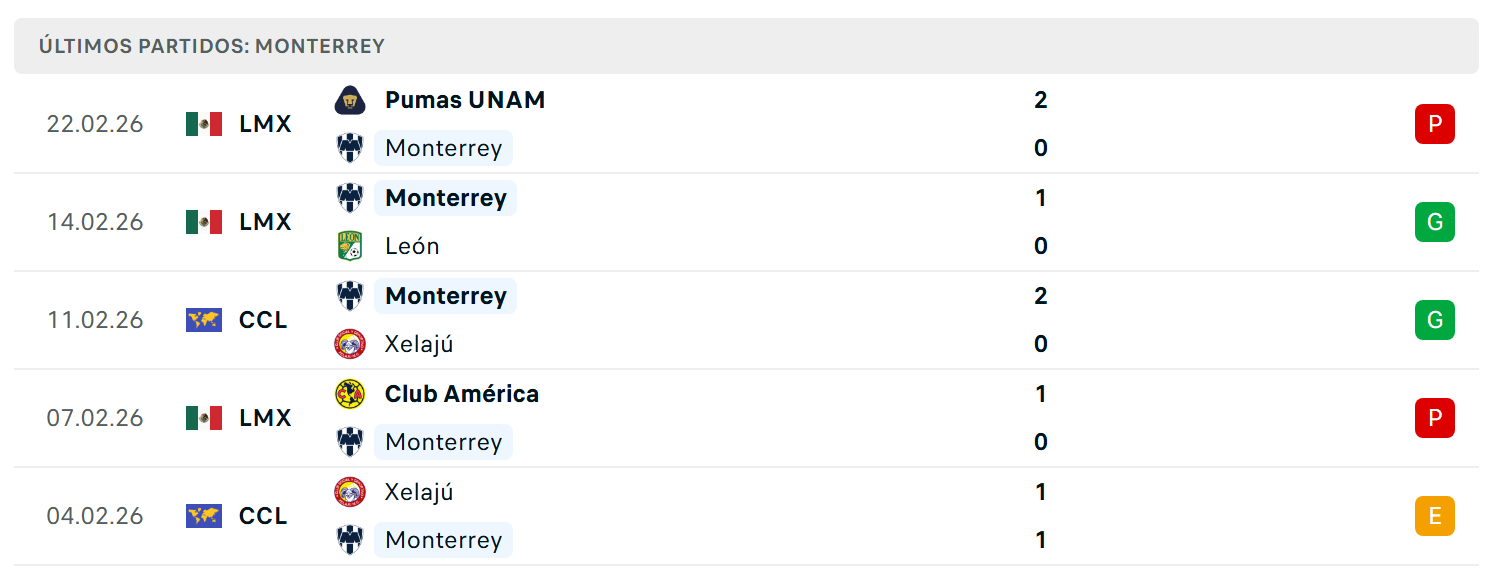Image resolution: width=1498 pixels, height=581 pixels.
Task: Click the Pumas UNAM team crest
Action: [350, 100]
